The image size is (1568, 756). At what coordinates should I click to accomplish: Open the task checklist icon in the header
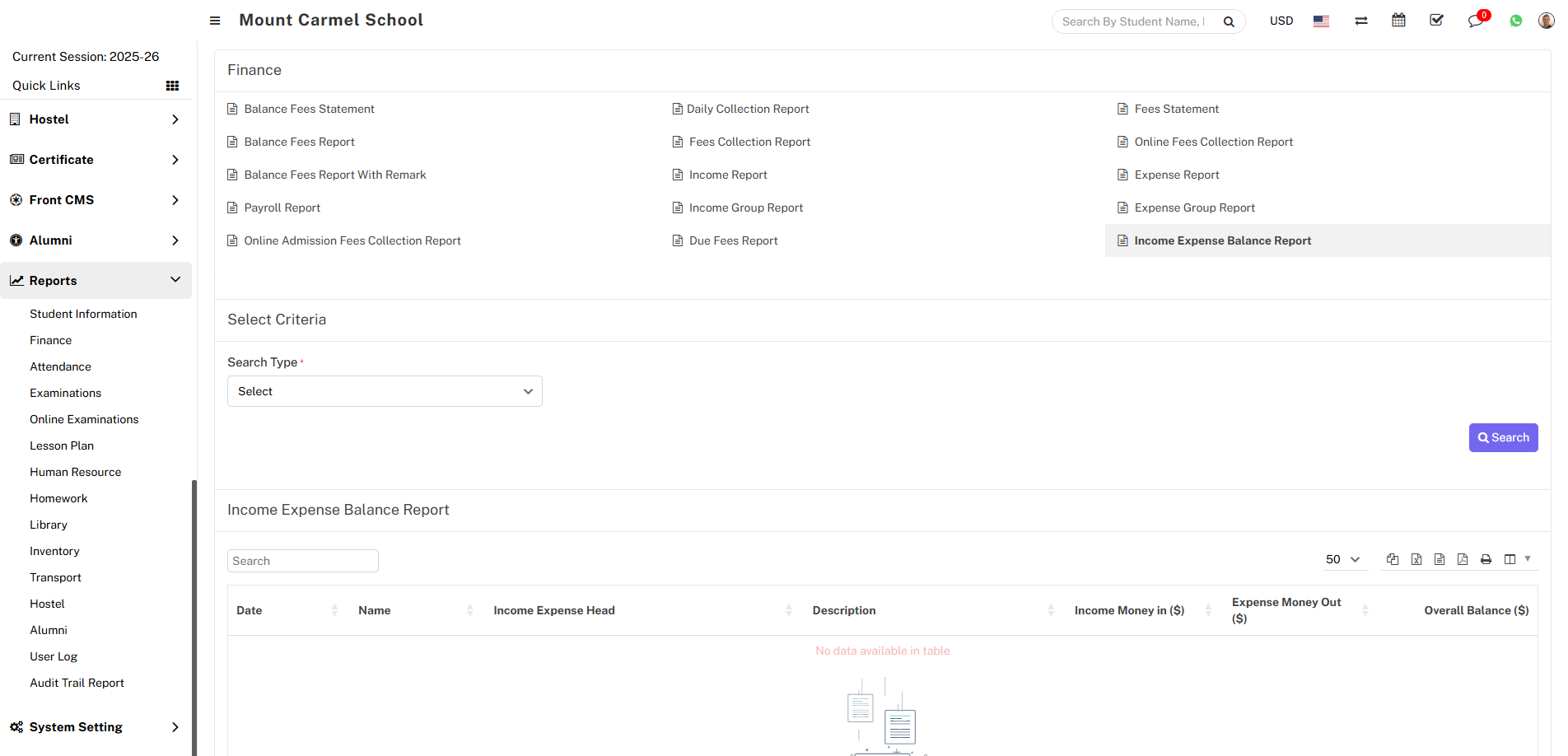[1436, 21]
